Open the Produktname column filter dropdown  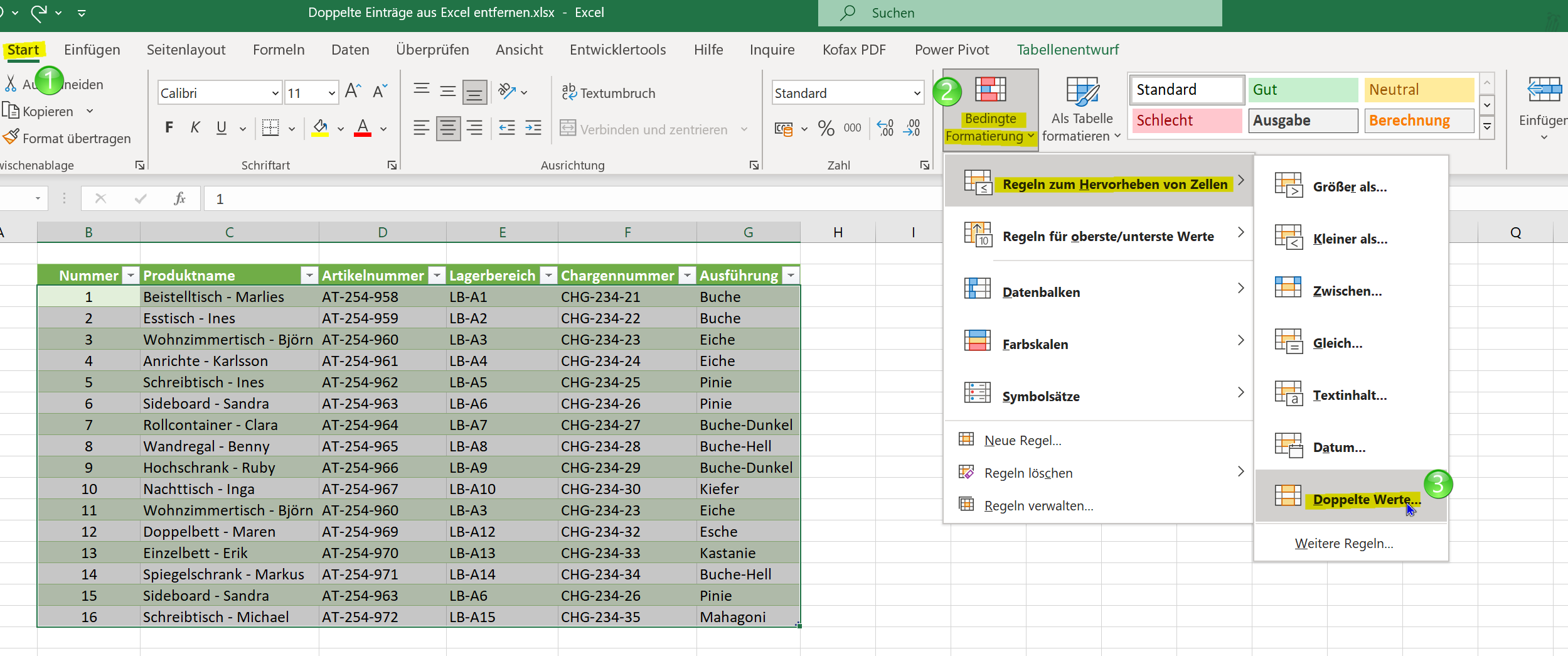pos(309,275)
